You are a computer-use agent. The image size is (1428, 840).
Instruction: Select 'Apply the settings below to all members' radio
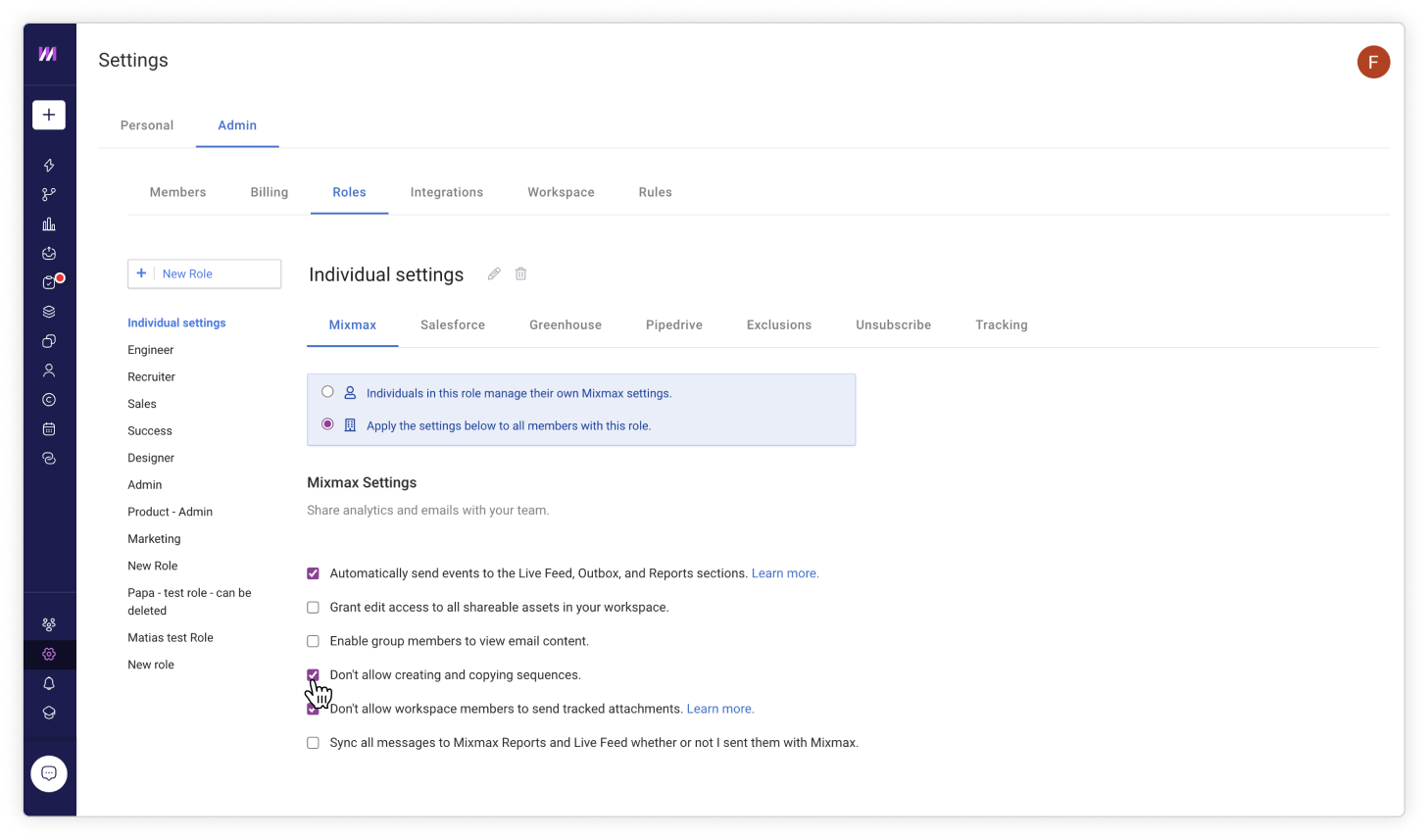pos(327,424)
